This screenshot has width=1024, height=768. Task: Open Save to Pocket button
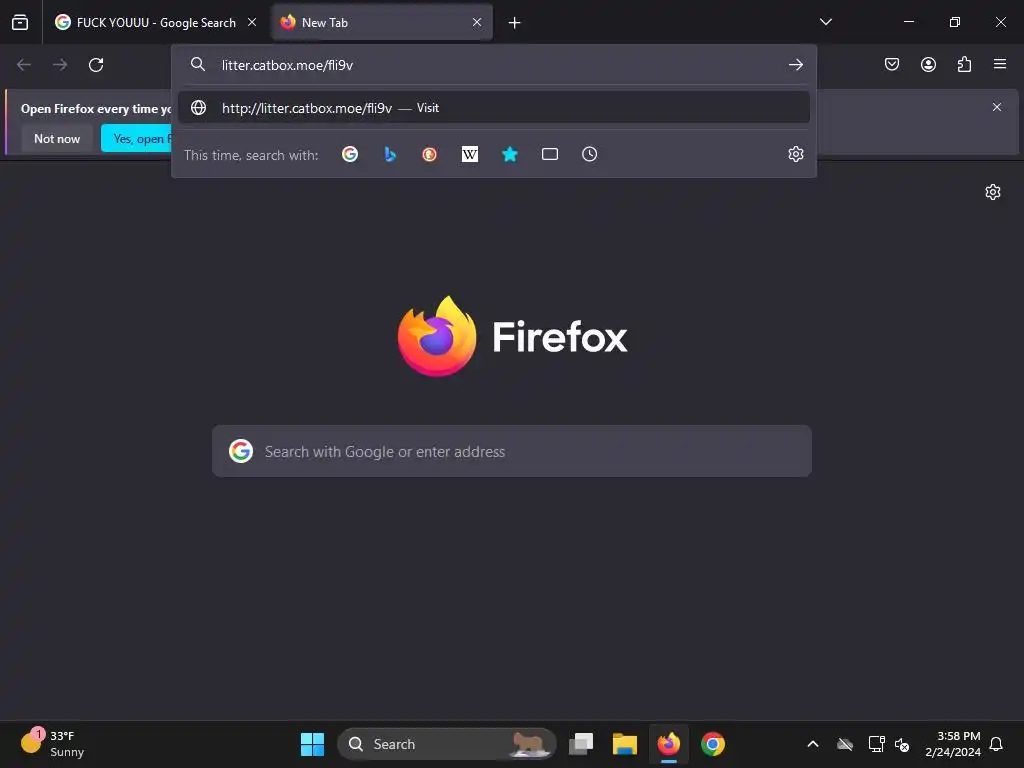pos(892,64)
